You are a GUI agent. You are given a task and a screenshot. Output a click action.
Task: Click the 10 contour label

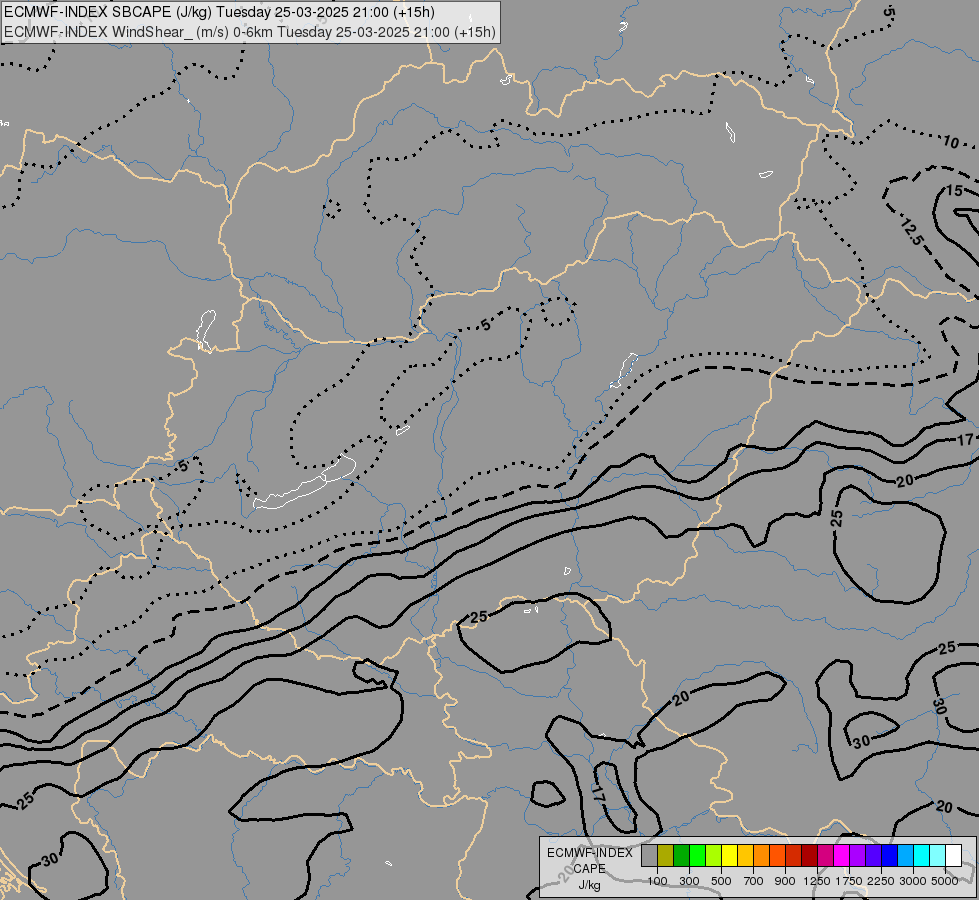tap(950, 142)
